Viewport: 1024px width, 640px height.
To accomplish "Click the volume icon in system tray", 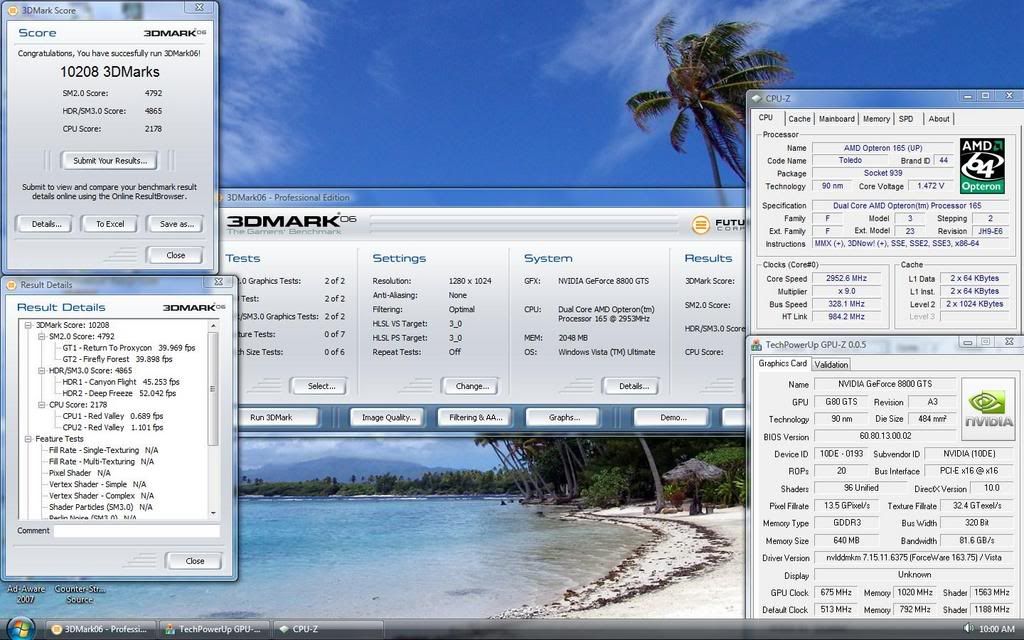I will (968, 628).
